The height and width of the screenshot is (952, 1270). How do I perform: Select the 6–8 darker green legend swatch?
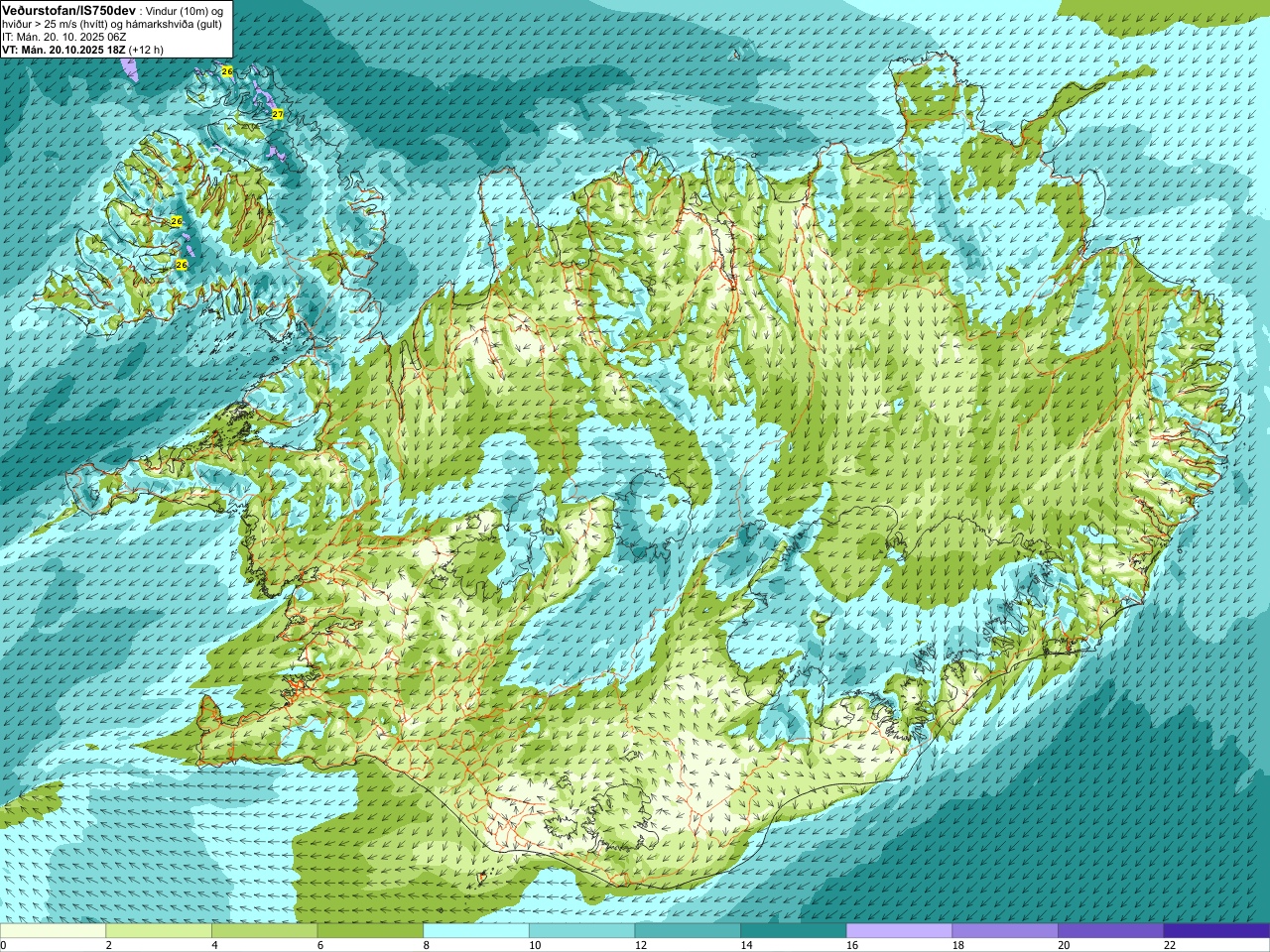(x=370, y=931)
